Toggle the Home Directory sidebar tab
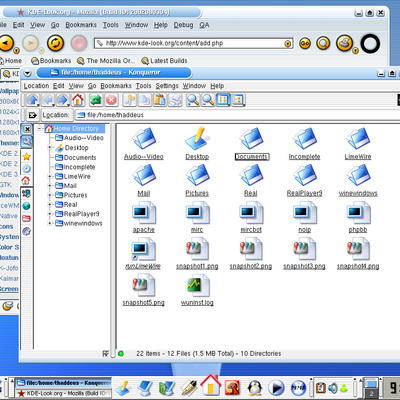The height and width of the screenshot is (400, 400). (26, 181)
